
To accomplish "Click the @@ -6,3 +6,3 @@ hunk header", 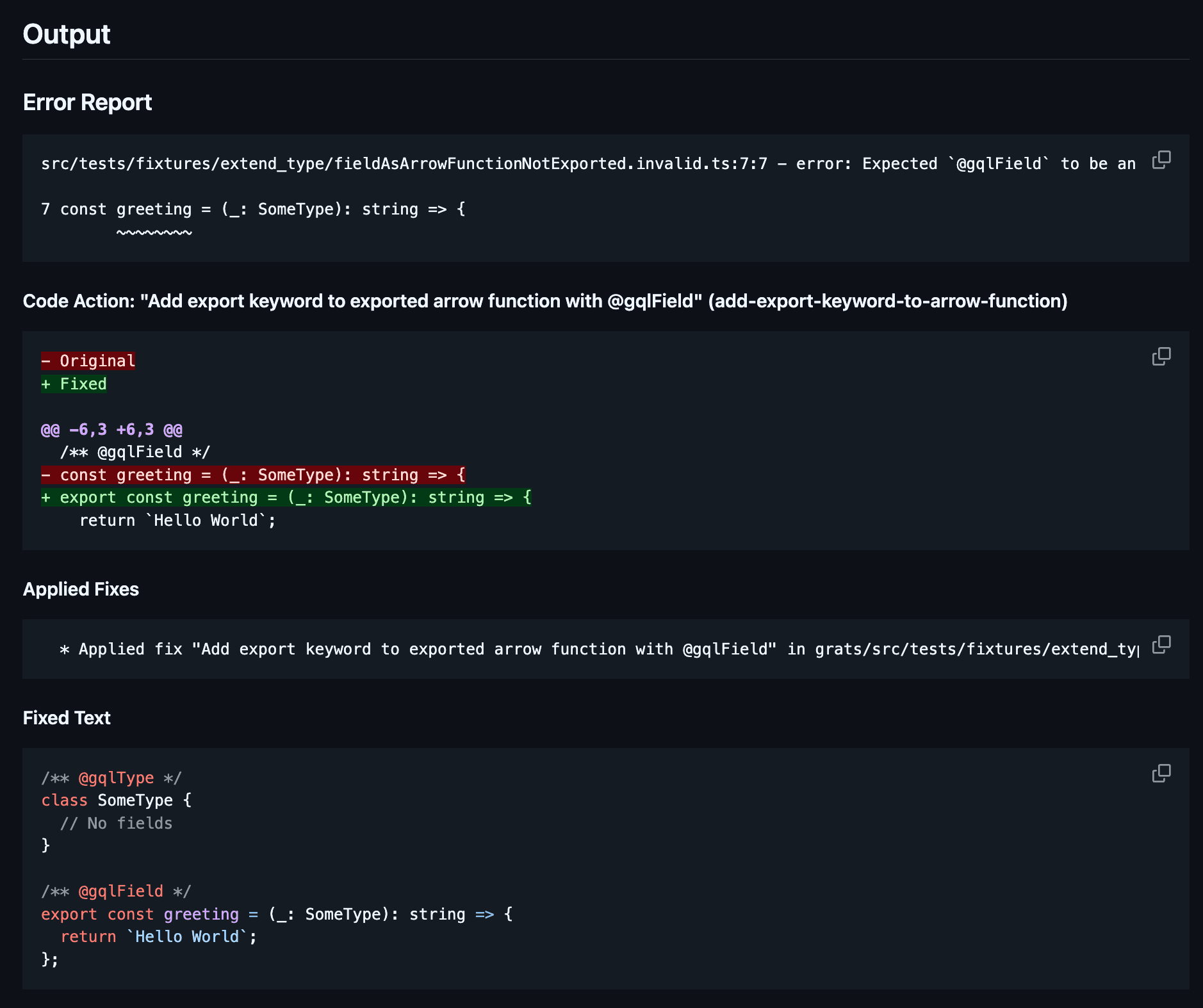I will pyautogui.click(x=111, y=429).
